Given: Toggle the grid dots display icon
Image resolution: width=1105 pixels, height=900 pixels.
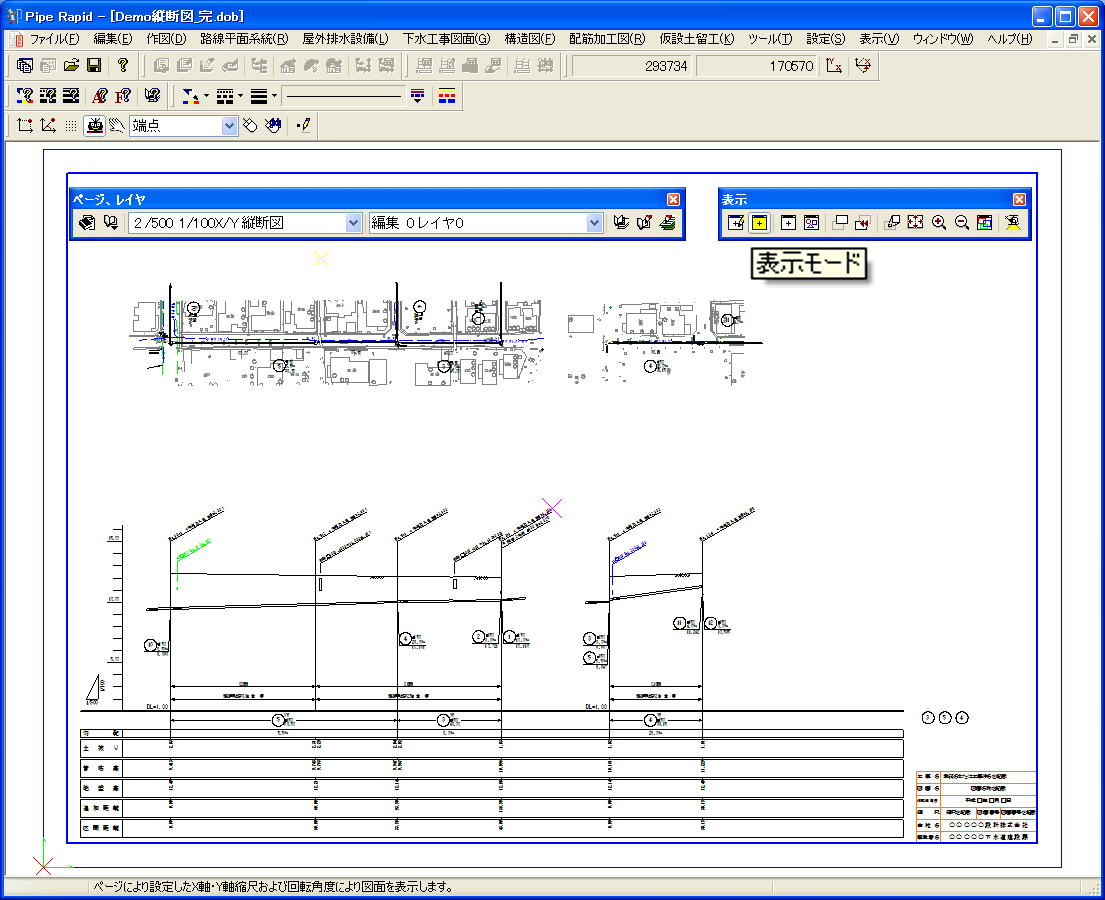Looking at the screenshot, I should pyautogui.click(x=71, y=126).
